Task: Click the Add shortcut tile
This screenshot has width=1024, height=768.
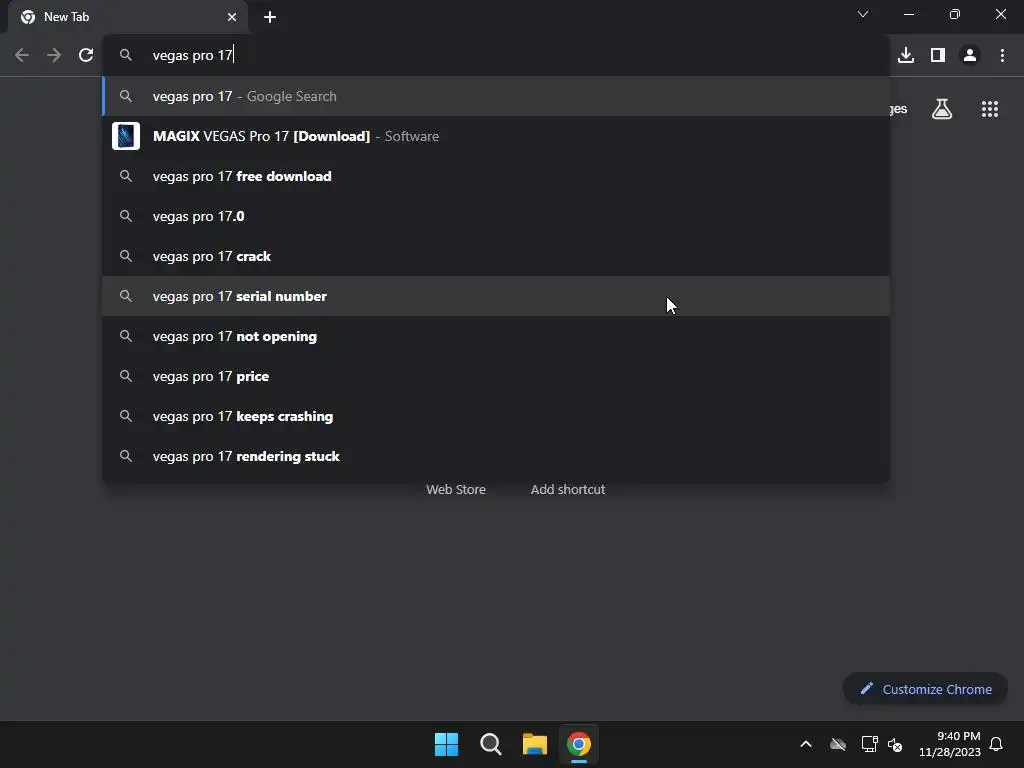Action: [x=568, y=489]
